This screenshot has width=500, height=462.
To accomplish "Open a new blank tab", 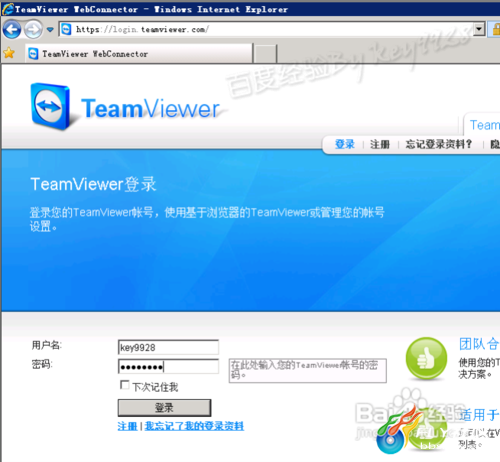I will click(x=265, y=54).
